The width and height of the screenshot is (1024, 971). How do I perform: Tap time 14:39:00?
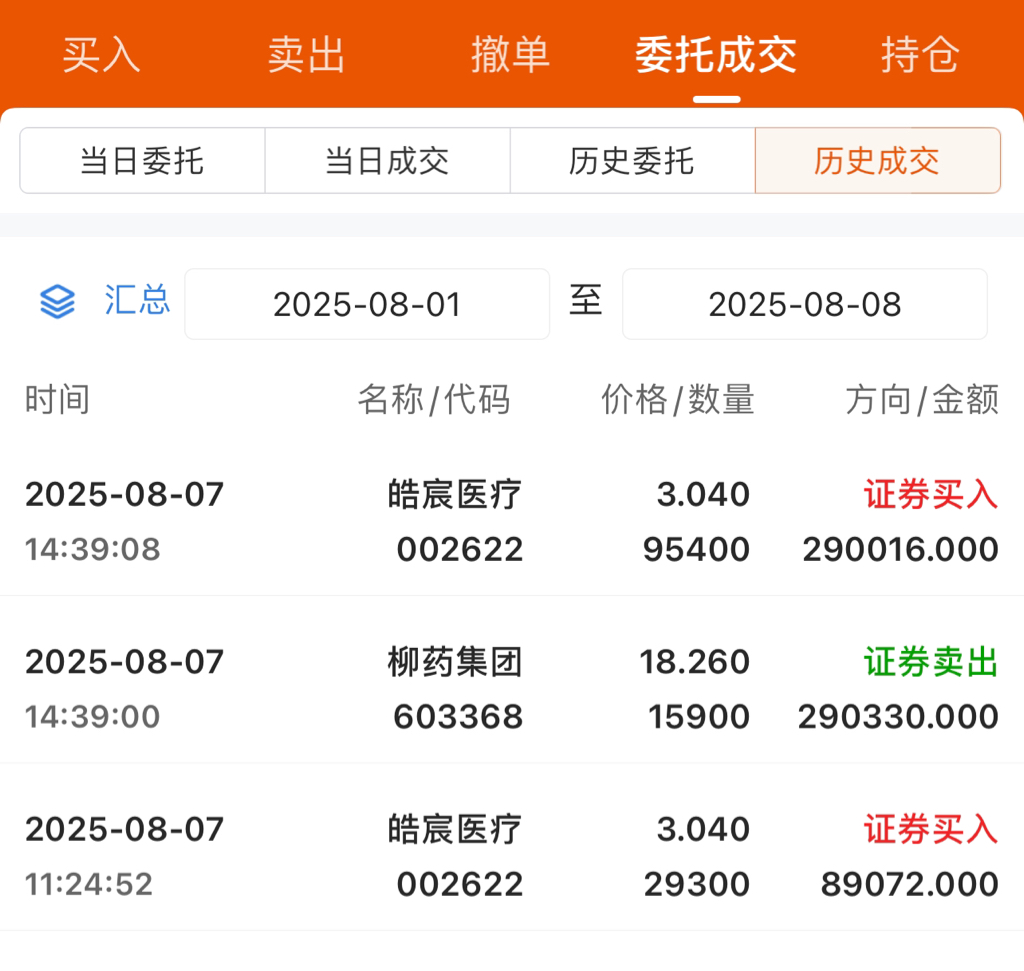click(93, 716)
